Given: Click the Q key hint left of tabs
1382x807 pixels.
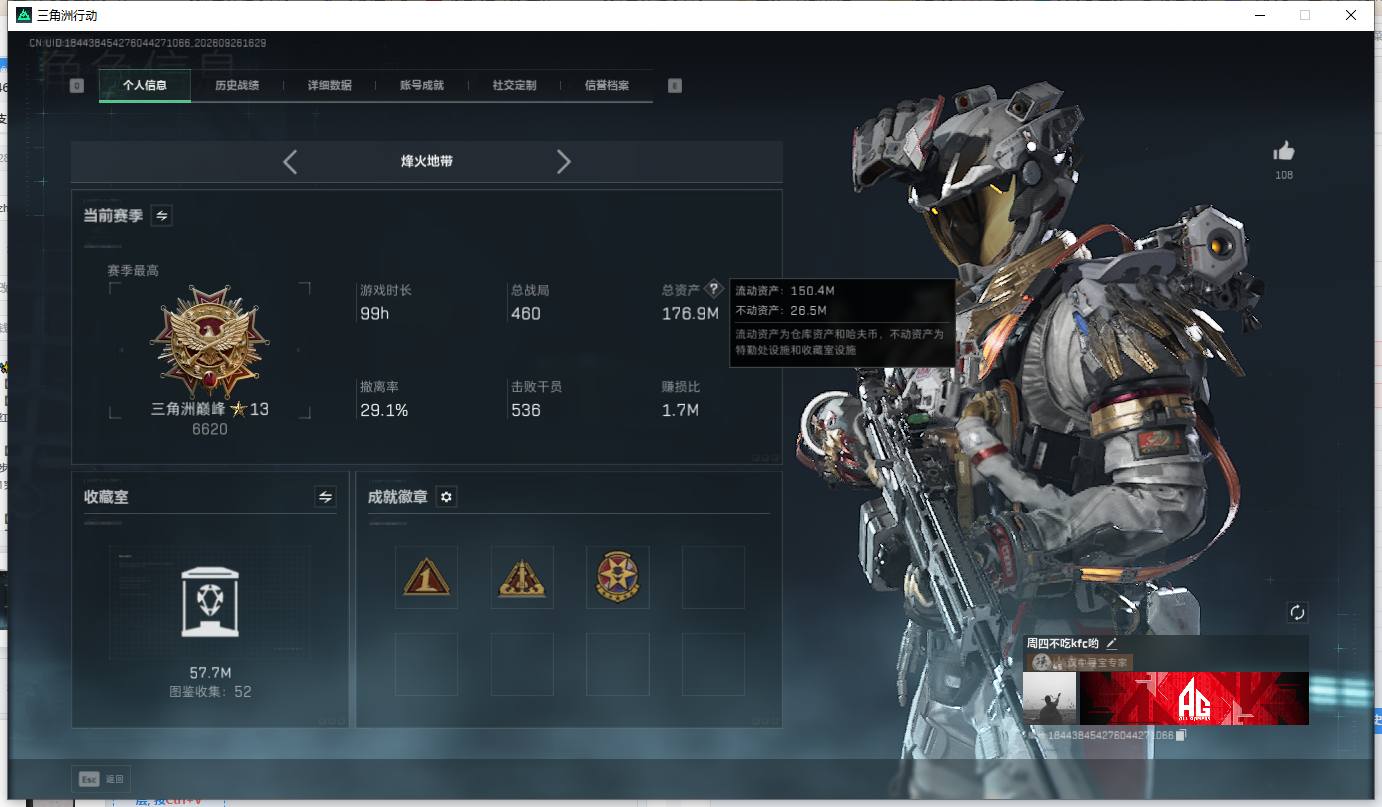Looking at the screenshot, I should pyautogui.click(x=77, y=86).
